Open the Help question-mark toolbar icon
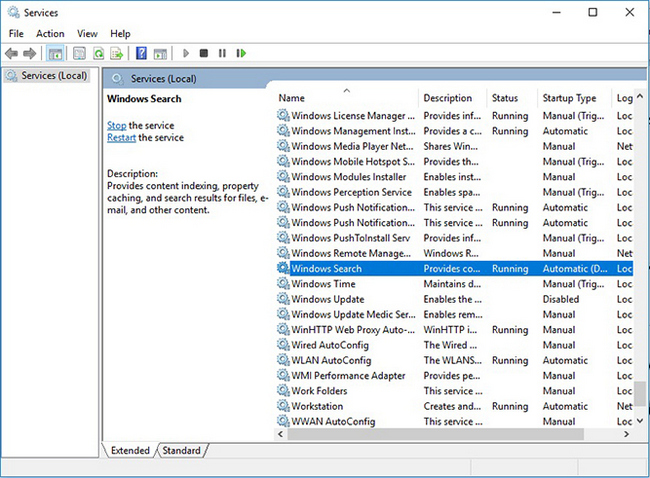This screenshot has height=478, width=650. [141, 53]
